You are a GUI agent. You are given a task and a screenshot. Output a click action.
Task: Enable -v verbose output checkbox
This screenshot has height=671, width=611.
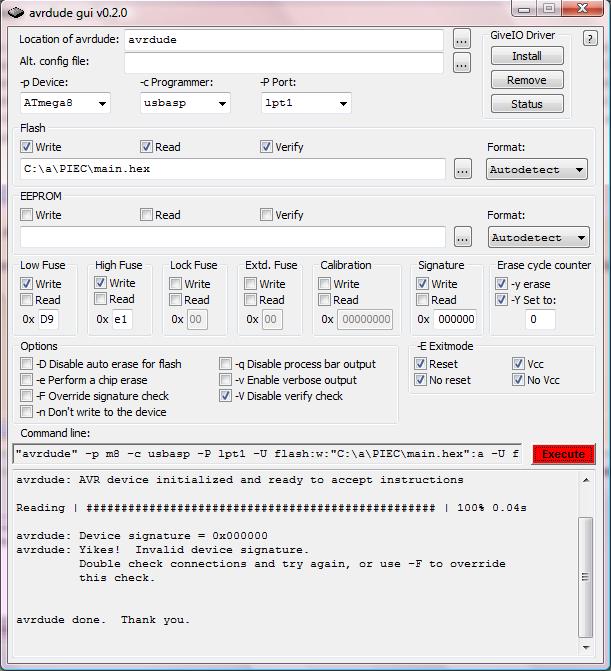click(x=225, y=380)
